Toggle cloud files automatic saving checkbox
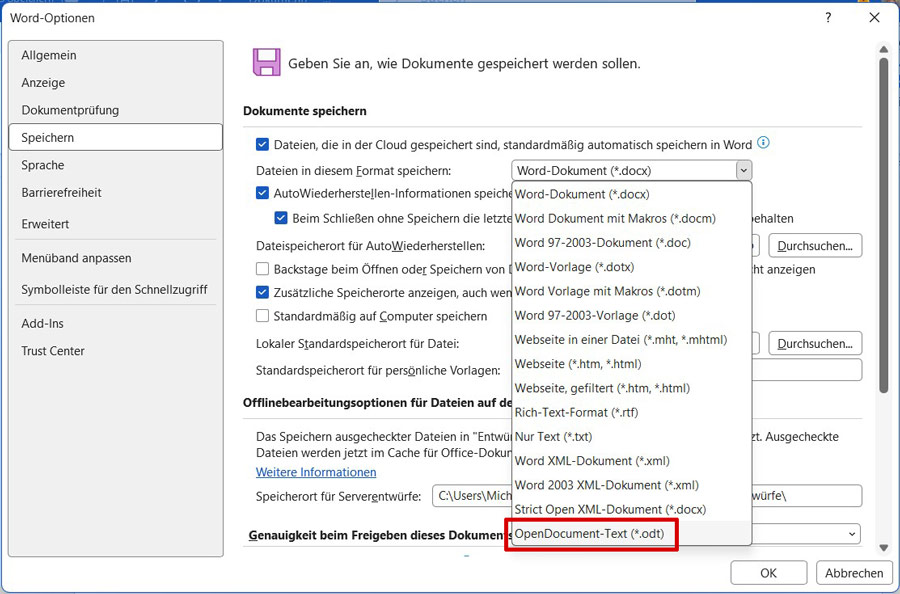This screenshot has width=900, height=594. tap(262, 144)
